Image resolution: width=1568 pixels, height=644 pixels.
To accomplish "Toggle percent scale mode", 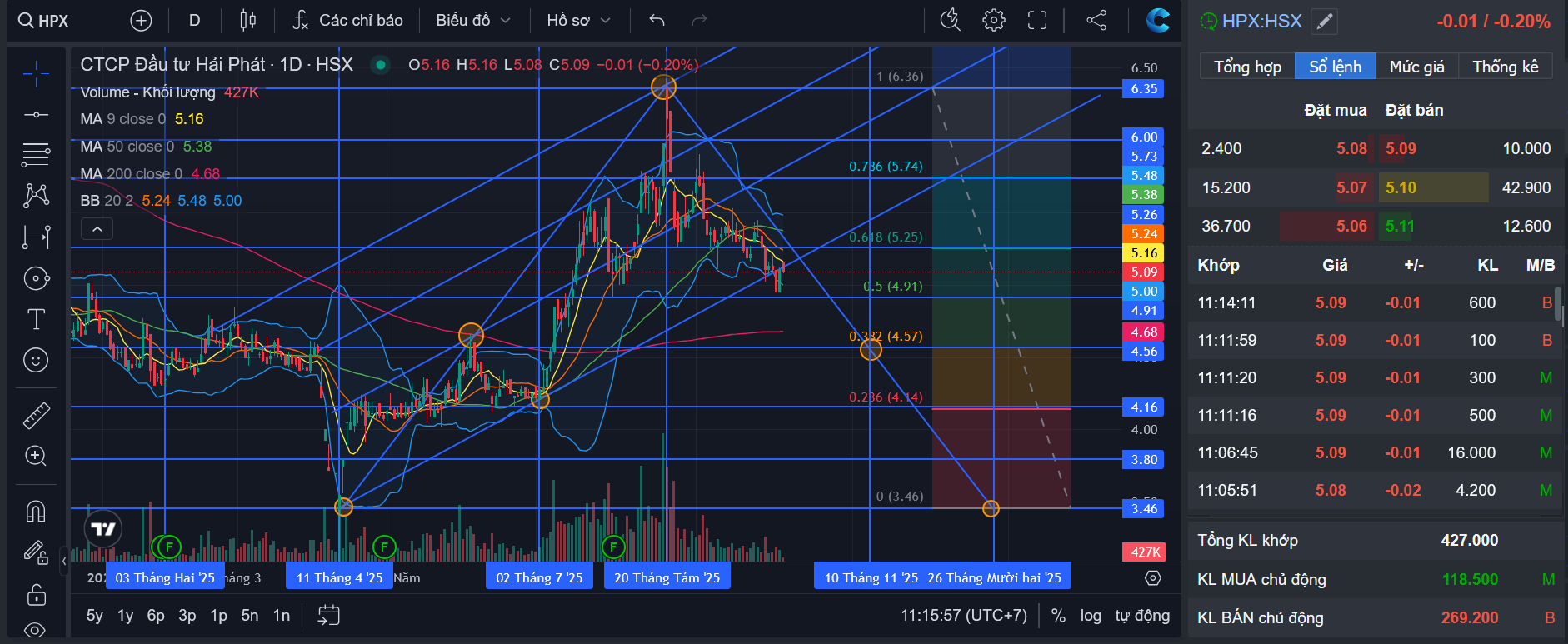I will 1058,616.
